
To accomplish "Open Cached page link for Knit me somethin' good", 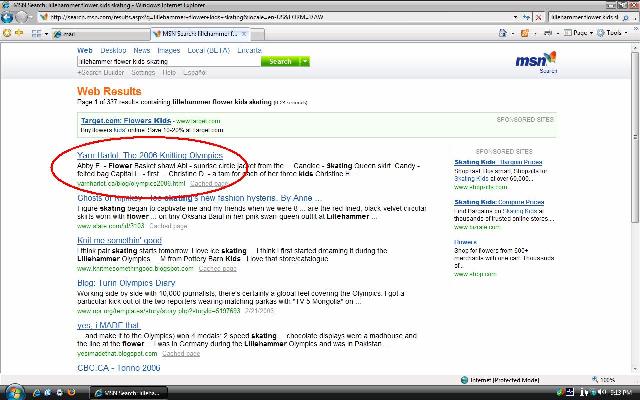I will 218,269.
